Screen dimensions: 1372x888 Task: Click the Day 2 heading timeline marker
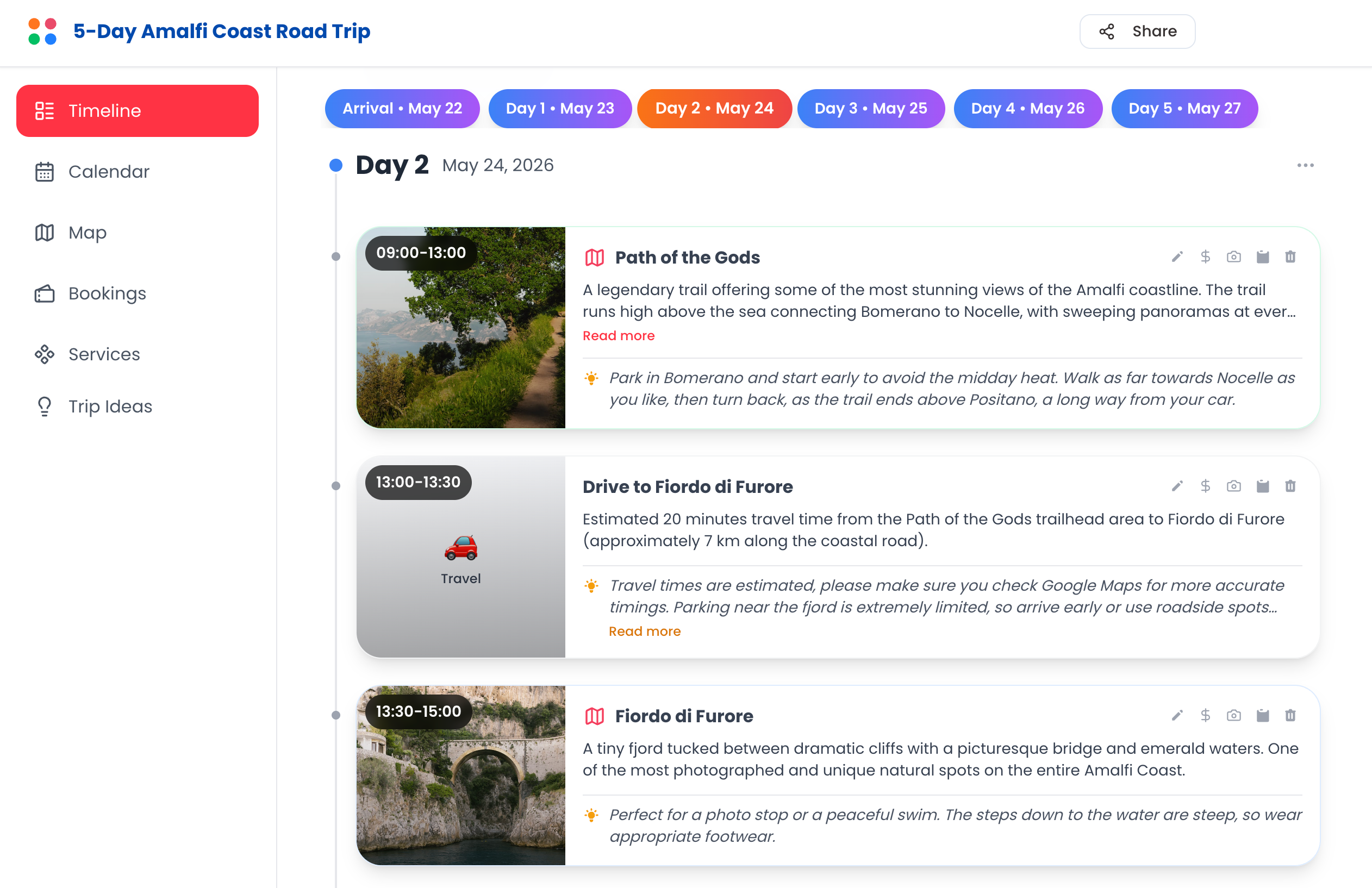336,165
